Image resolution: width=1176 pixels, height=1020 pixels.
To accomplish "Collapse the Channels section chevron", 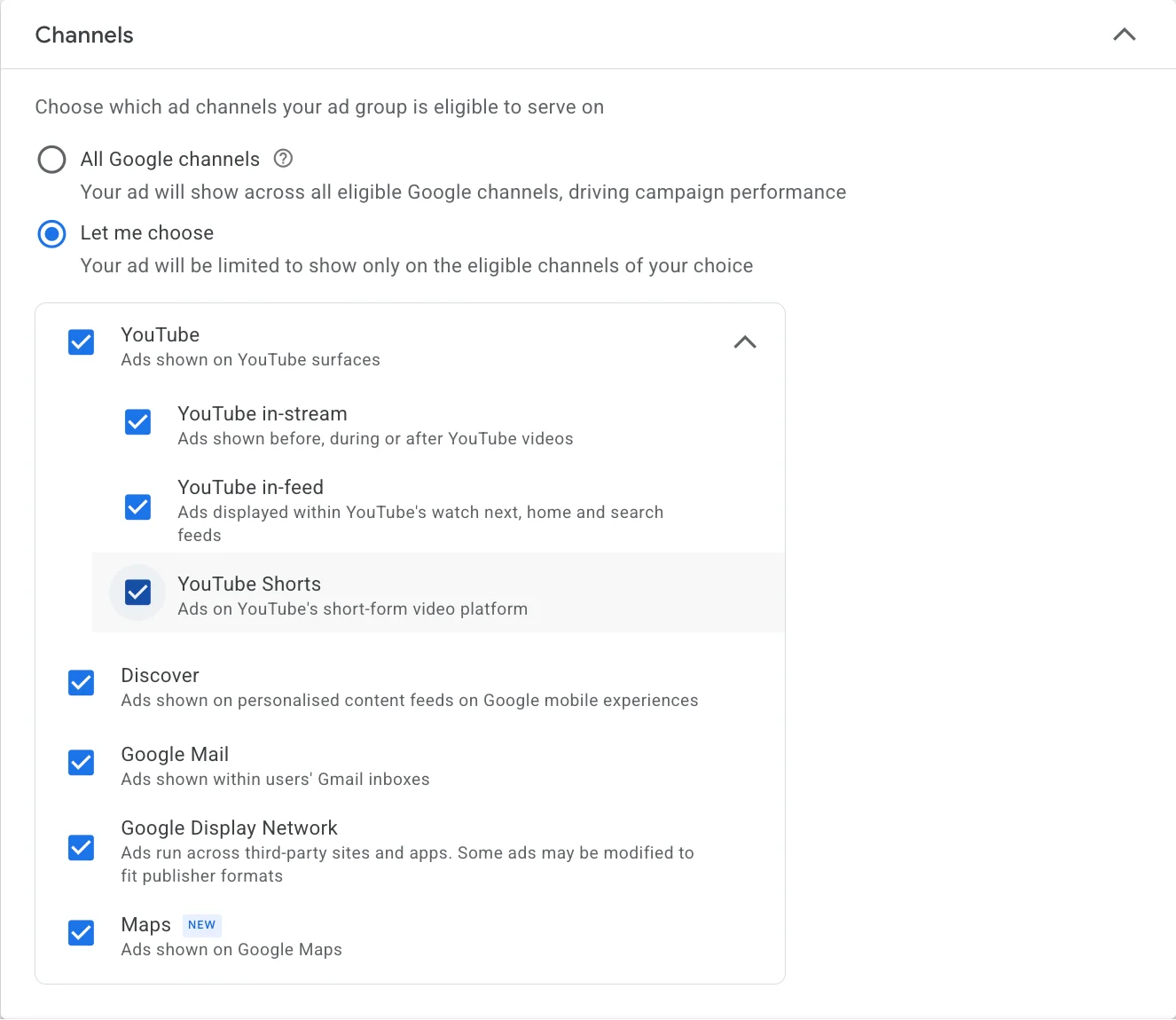I will (x=1124, y=35).
